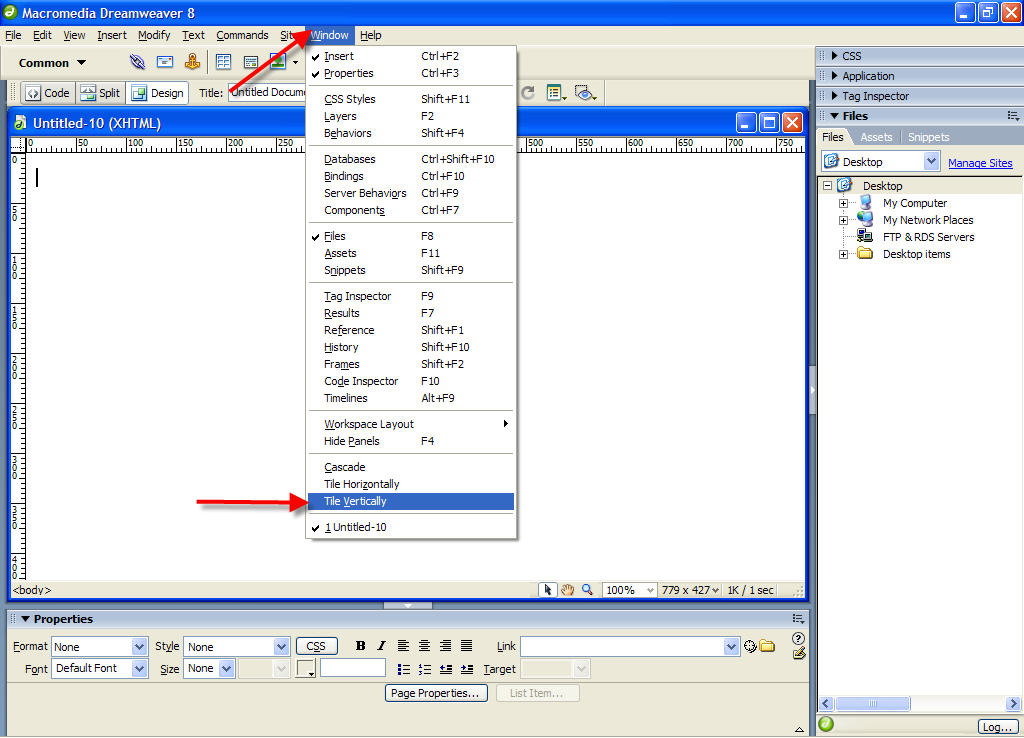
Task: Align text right in Properties
Action: click(445, 646)
